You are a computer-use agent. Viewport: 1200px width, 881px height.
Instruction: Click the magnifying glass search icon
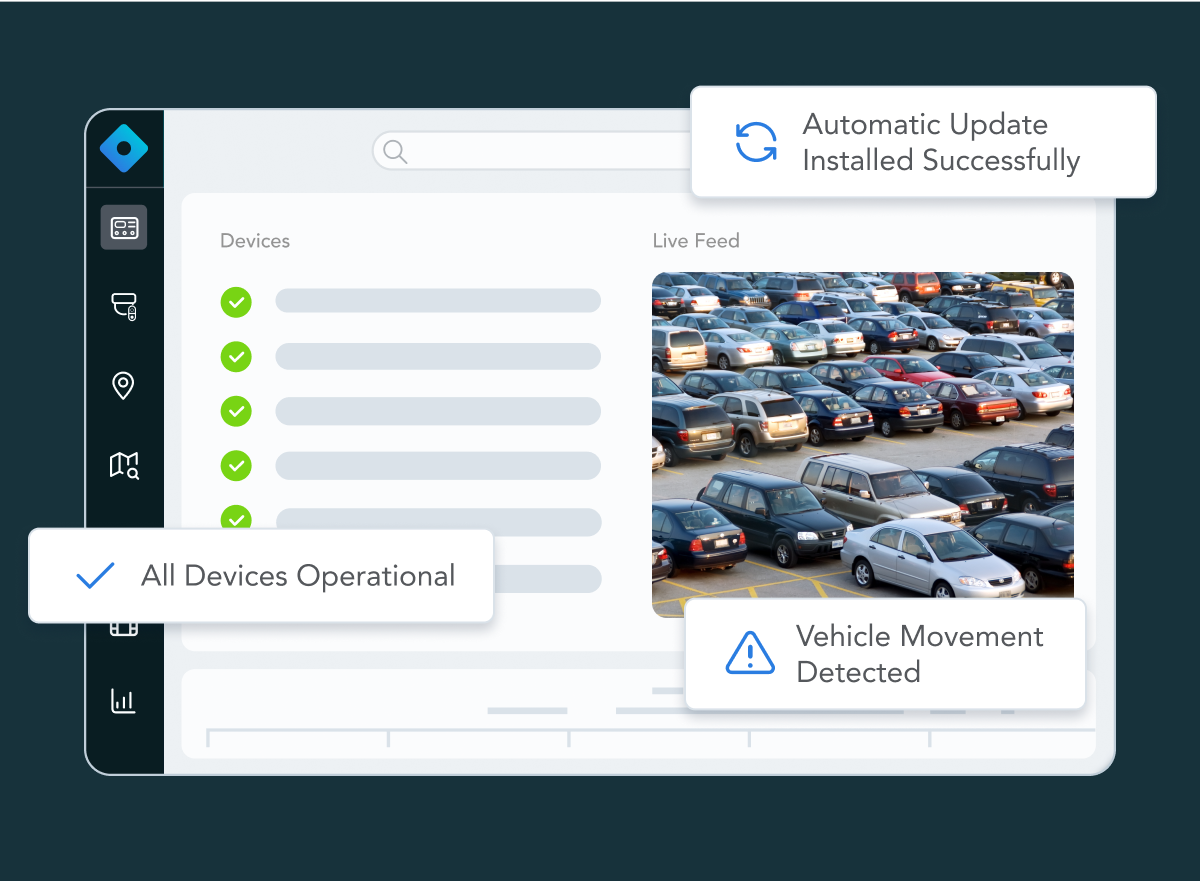395,151
